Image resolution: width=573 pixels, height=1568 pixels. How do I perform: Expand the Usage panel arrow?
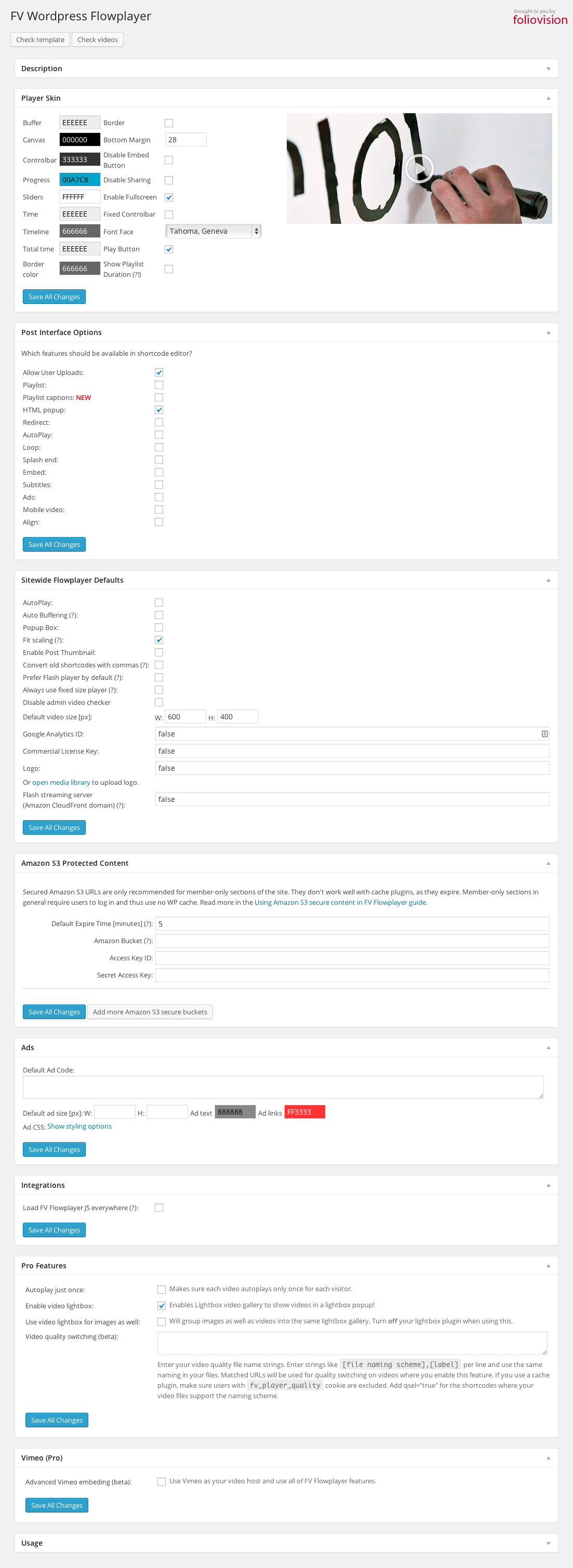548,1543
